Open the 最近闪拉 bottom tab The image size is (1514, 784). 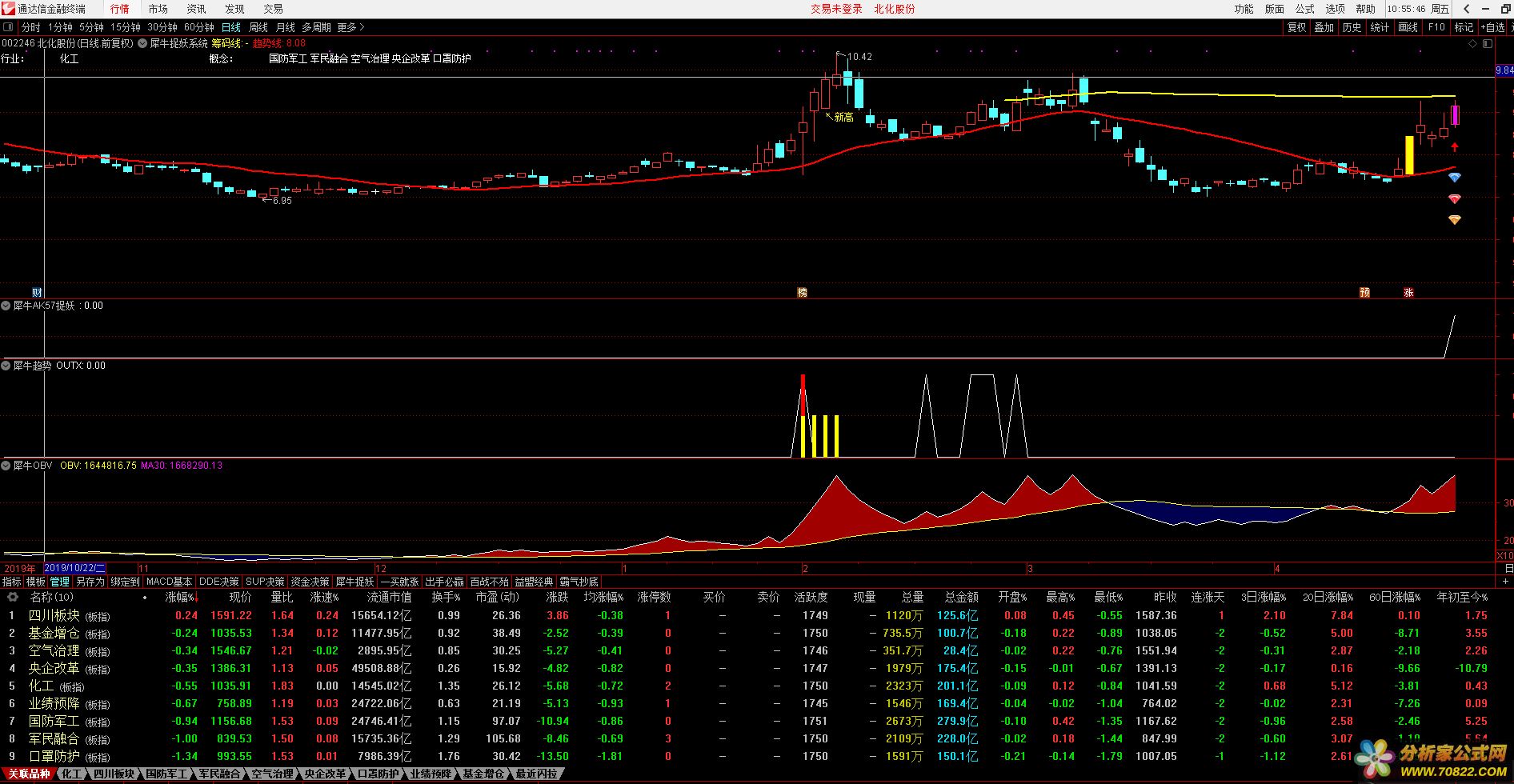tap(536, 774)
